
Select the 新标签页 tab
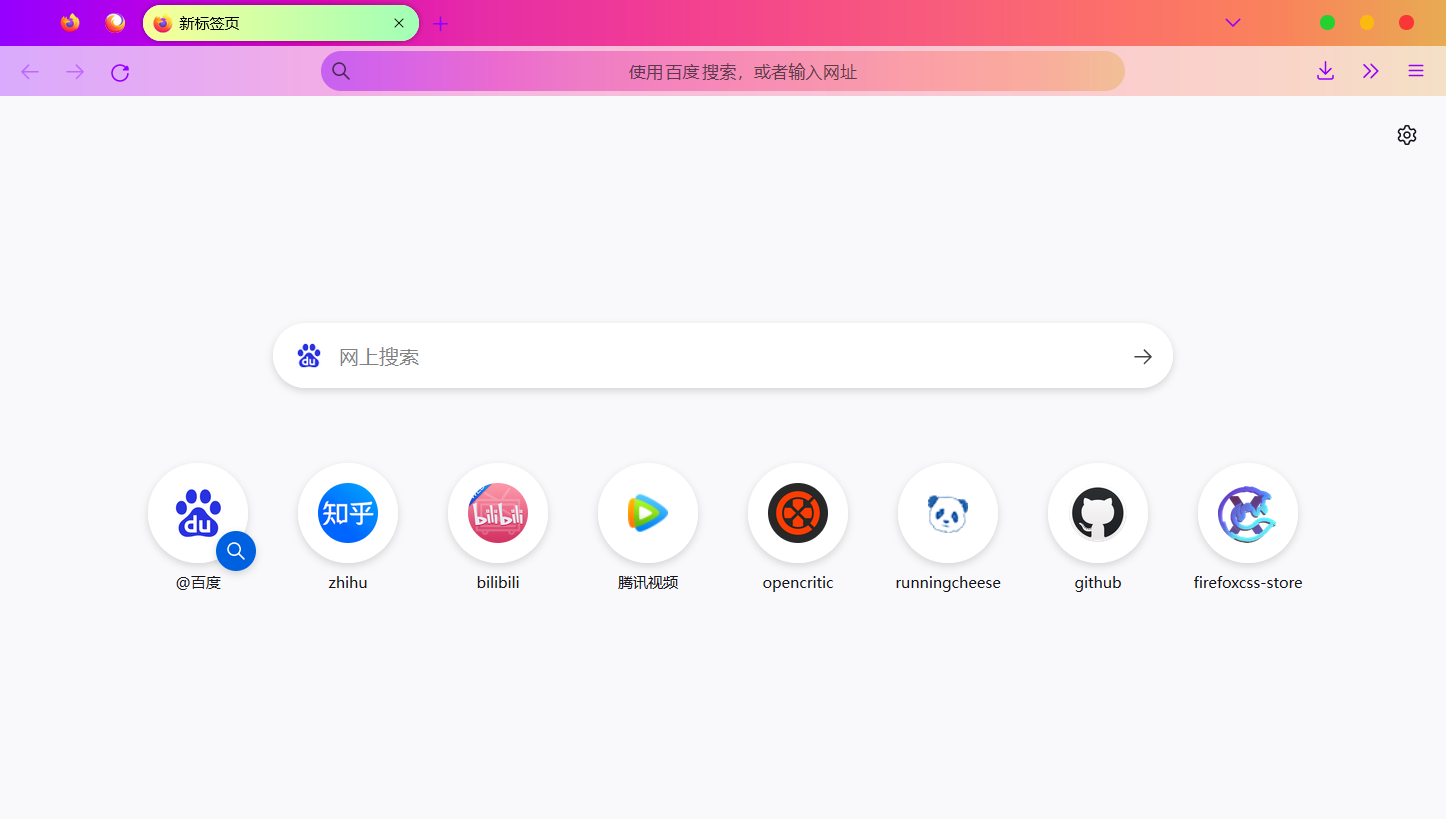coord(281,23)
